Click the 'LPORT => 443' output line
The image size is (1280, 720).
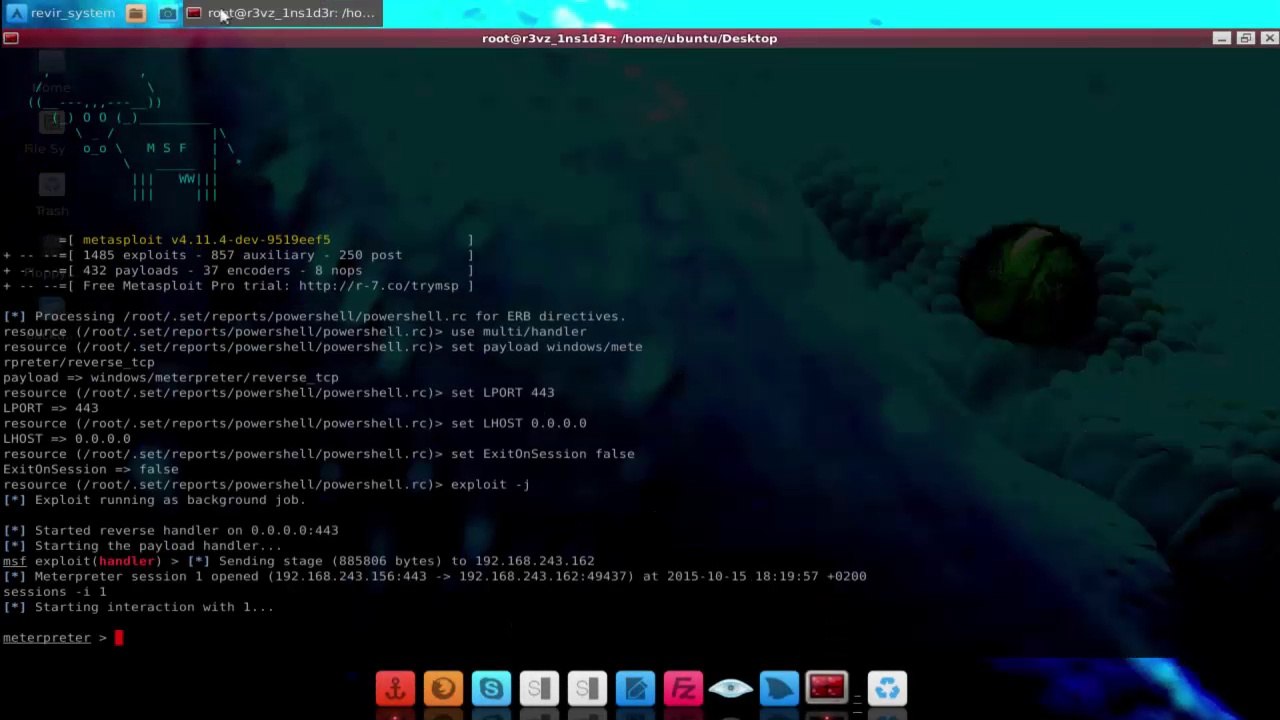51,408
